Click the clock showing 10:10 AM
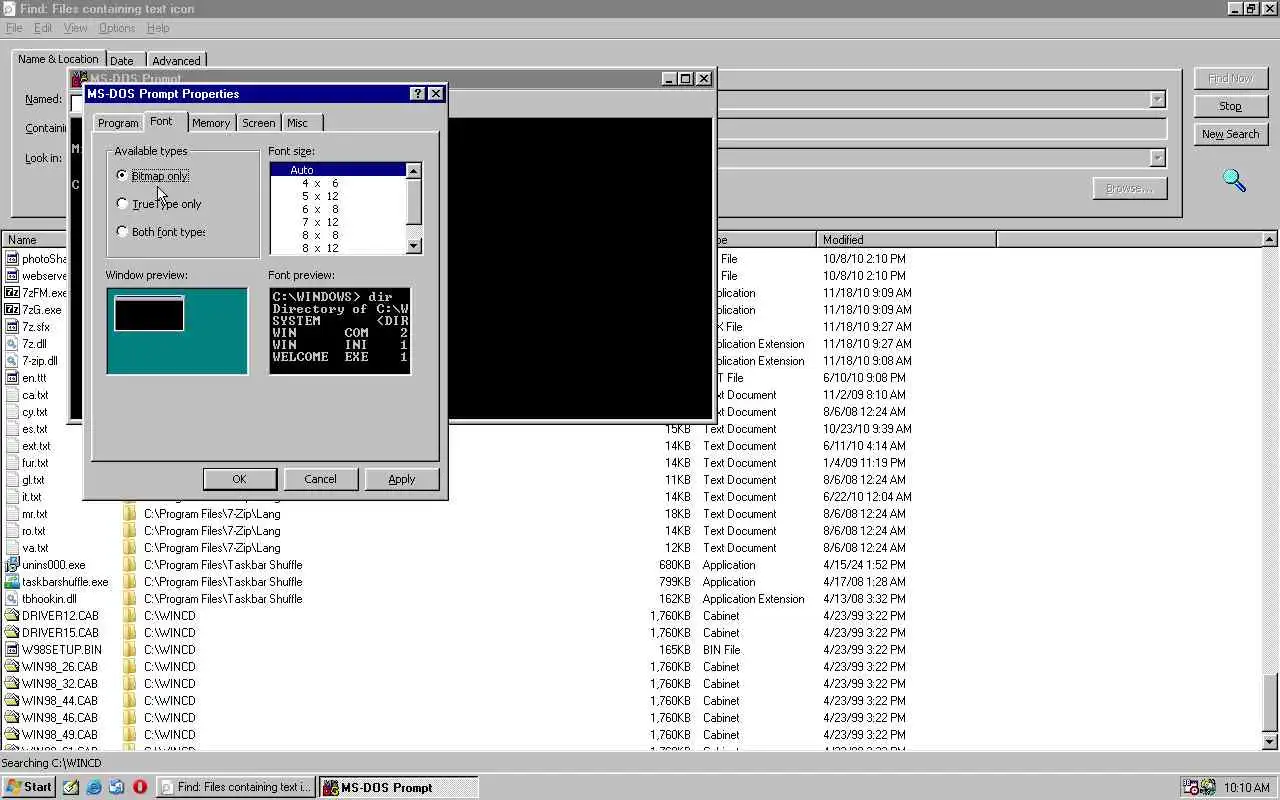Image resolution: width=1280 pixels, height=800 pixels. tap(1246, 788)
